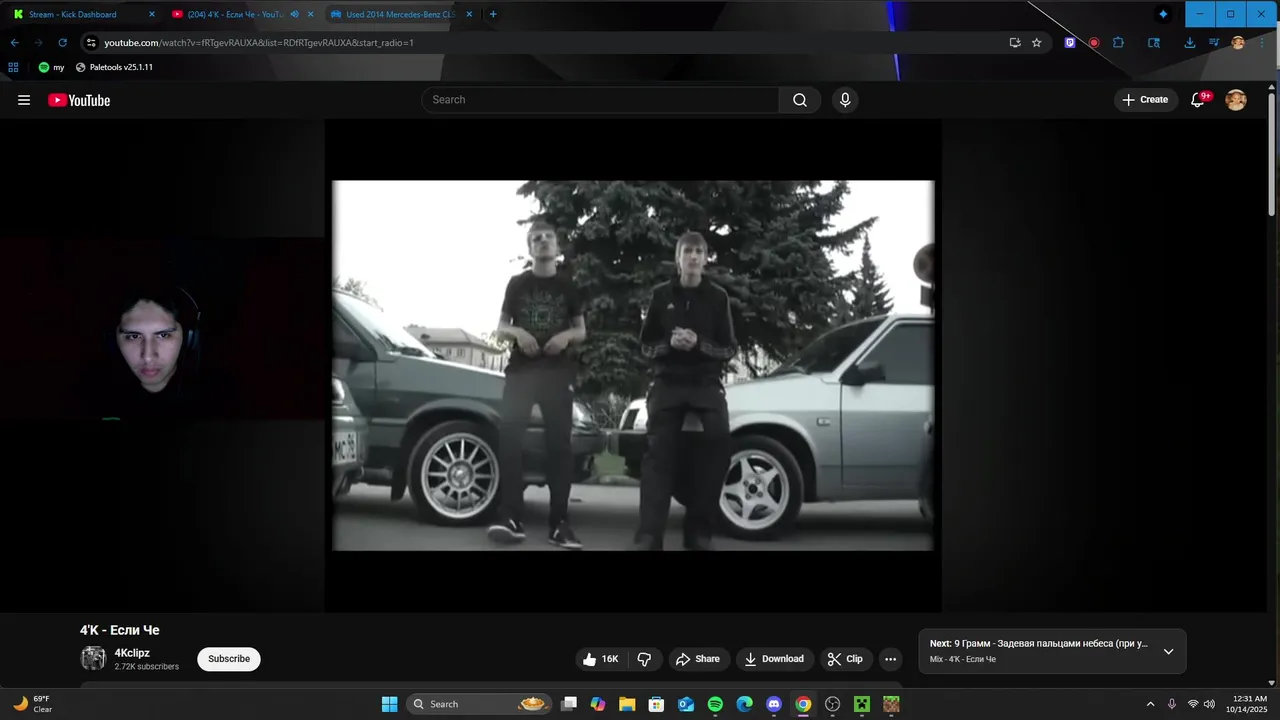Open the YouTube guide hamburger menu
Viewport: 1280px width, 720px height.
point(24,100)
